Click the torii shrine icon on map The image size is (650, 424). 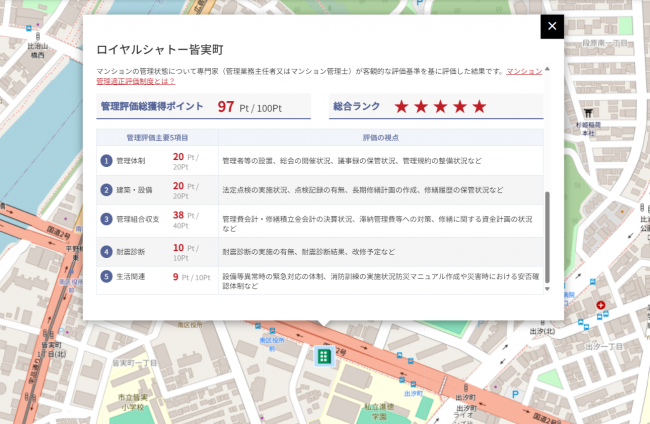pyautogui.click(x=589, y=110)
